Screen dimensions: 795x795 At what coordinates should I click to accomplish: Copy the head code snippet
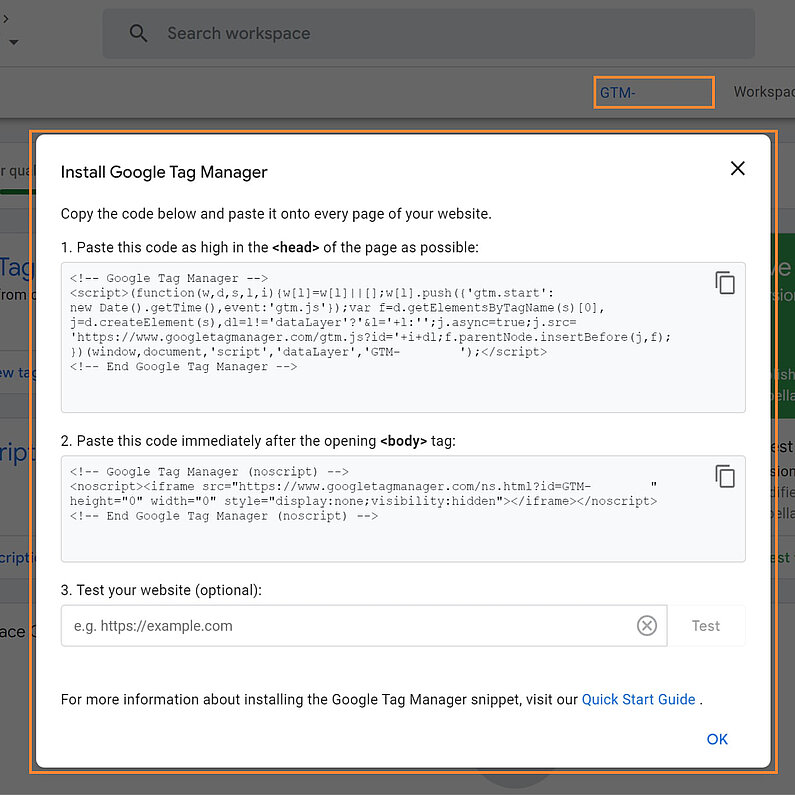coord(725,283)
